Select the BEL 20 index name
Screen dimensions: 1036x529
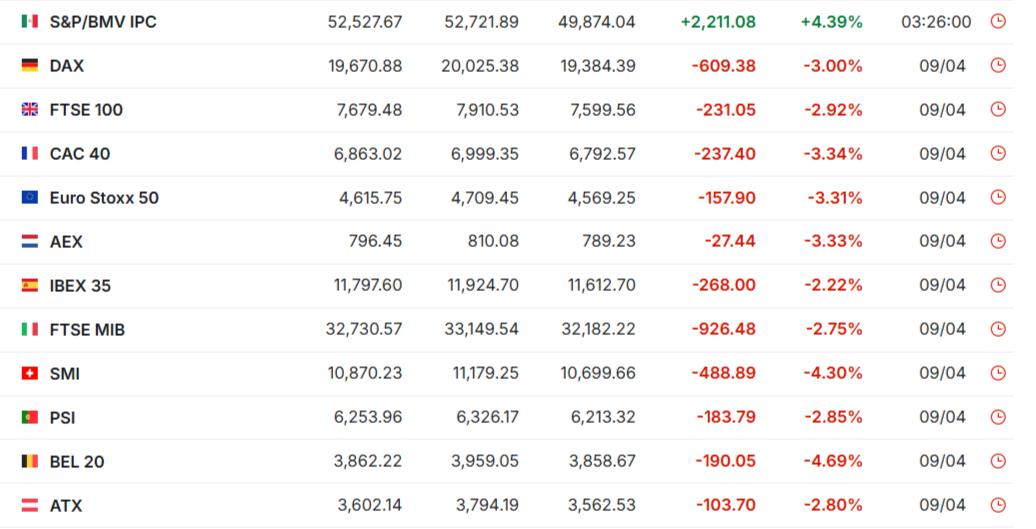pyautogui.click(x=77, y=462)
